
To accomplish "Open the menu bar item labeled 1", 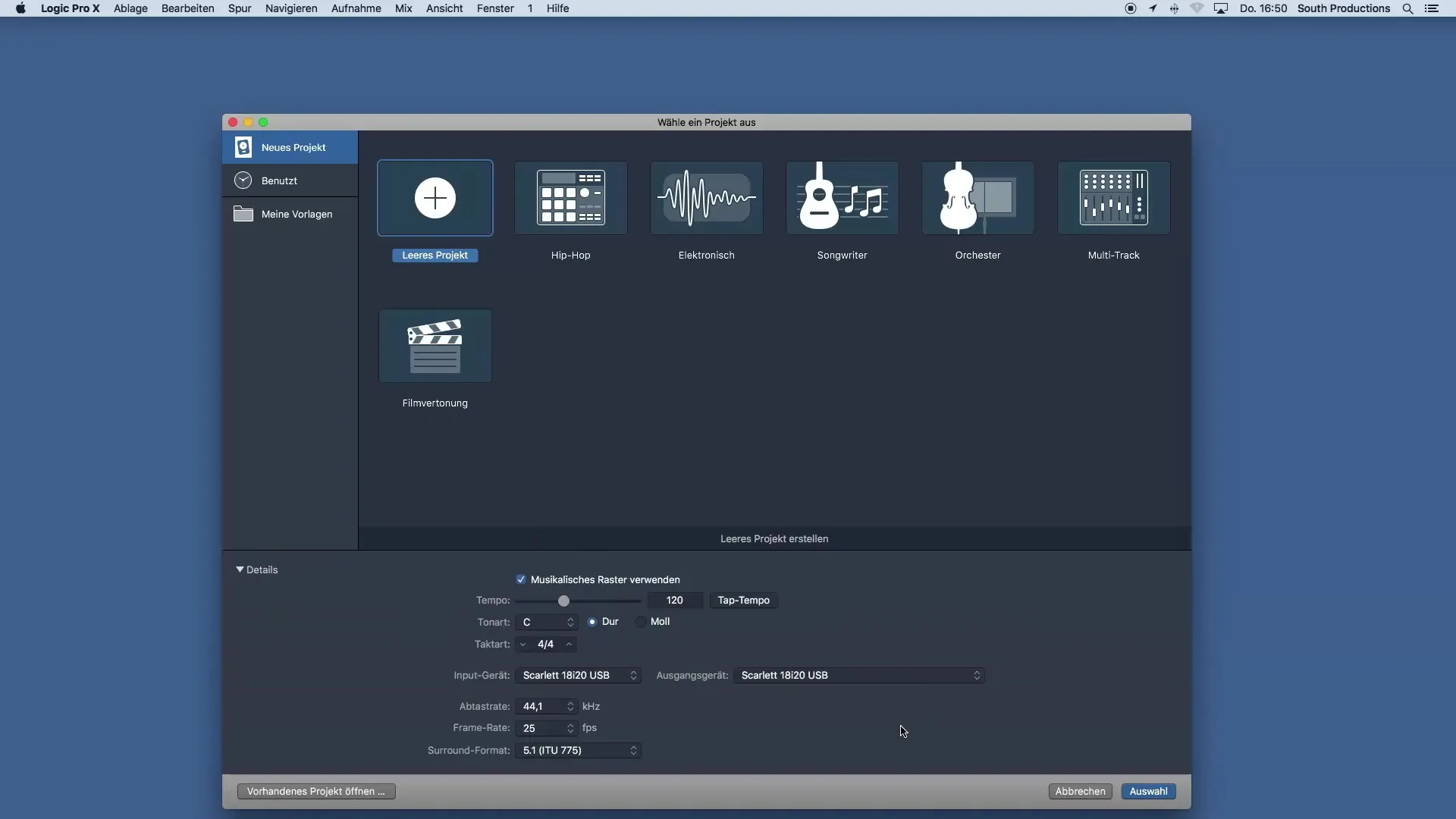I will pyautogui.click(x=530, y=8).
